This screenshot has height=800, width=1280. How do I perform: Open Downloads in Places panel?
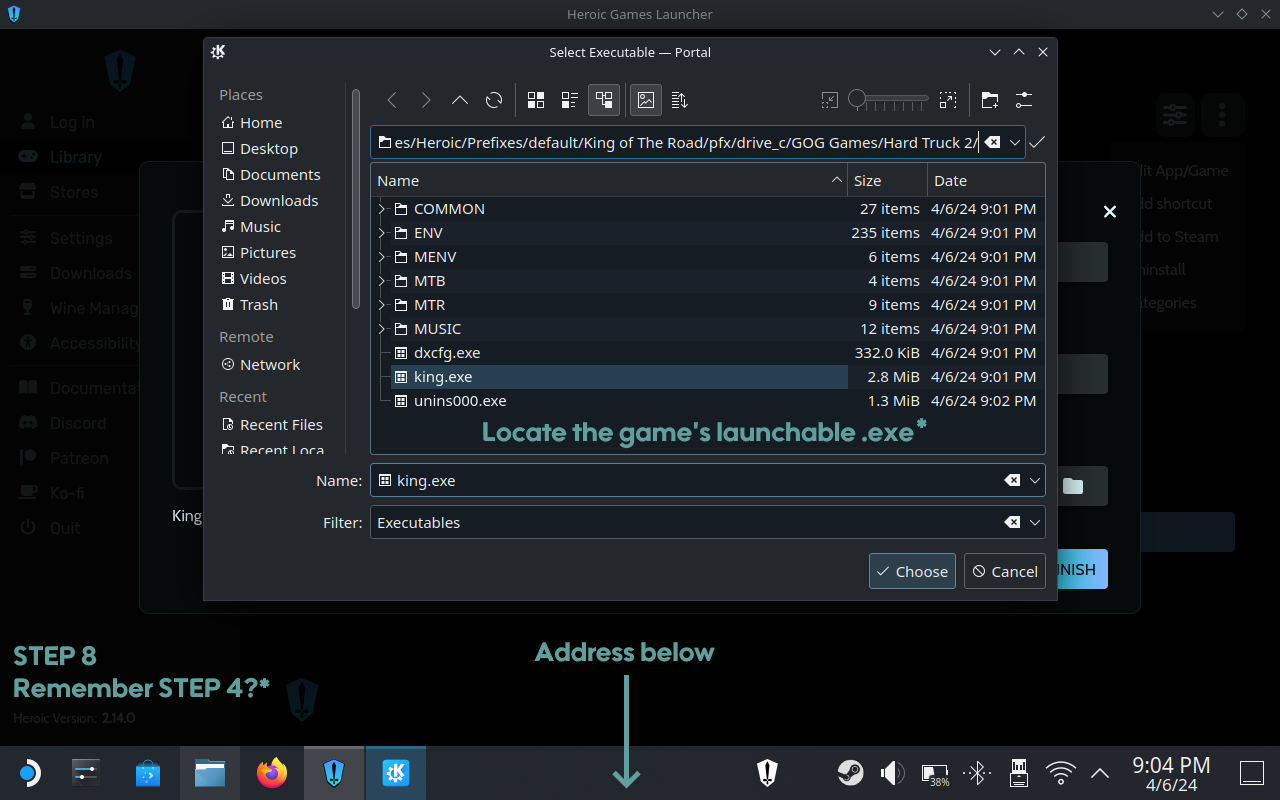(278, 201)
